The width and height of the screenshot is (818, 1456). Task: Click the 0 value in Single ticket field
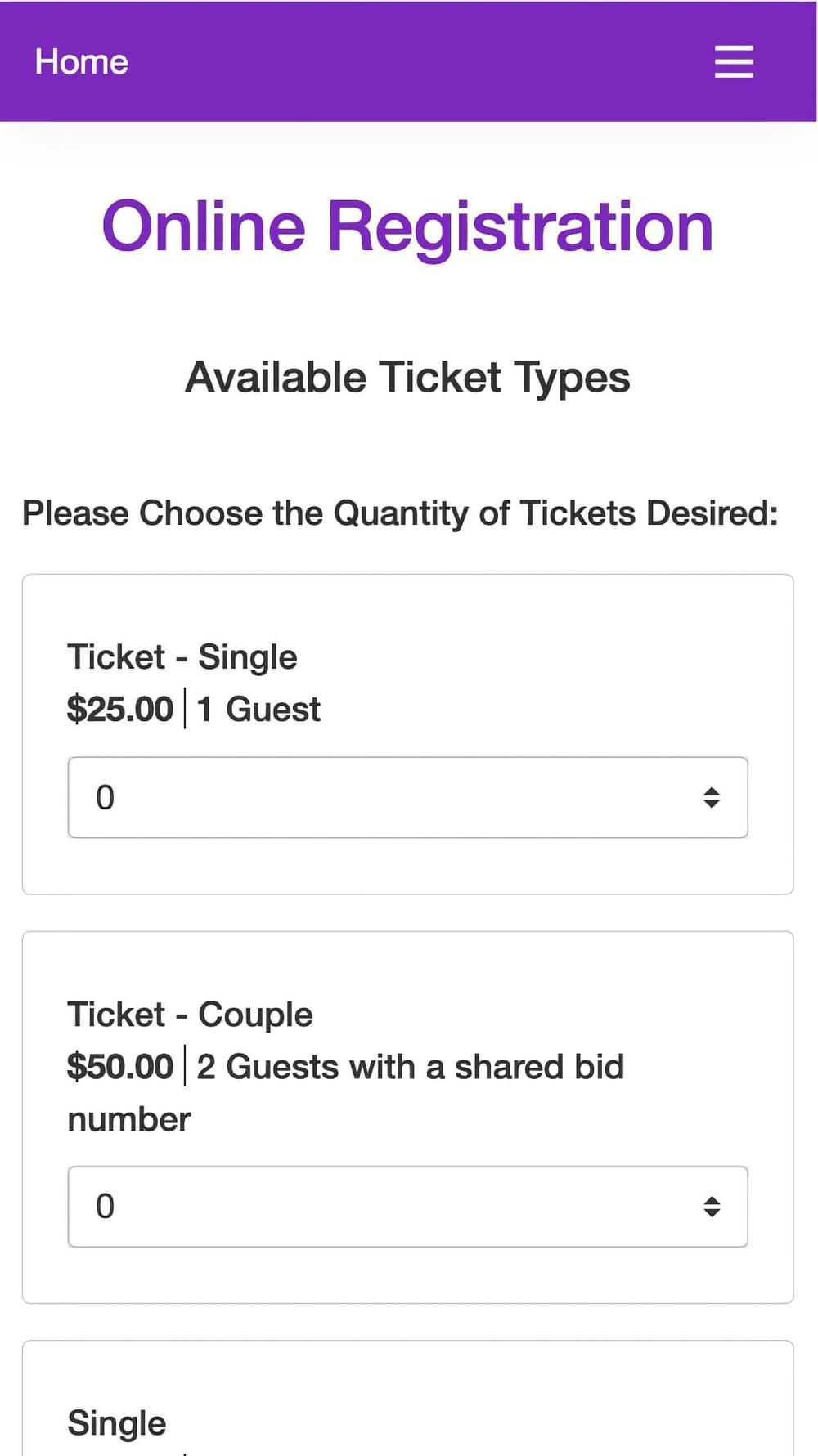click(106, 797)
